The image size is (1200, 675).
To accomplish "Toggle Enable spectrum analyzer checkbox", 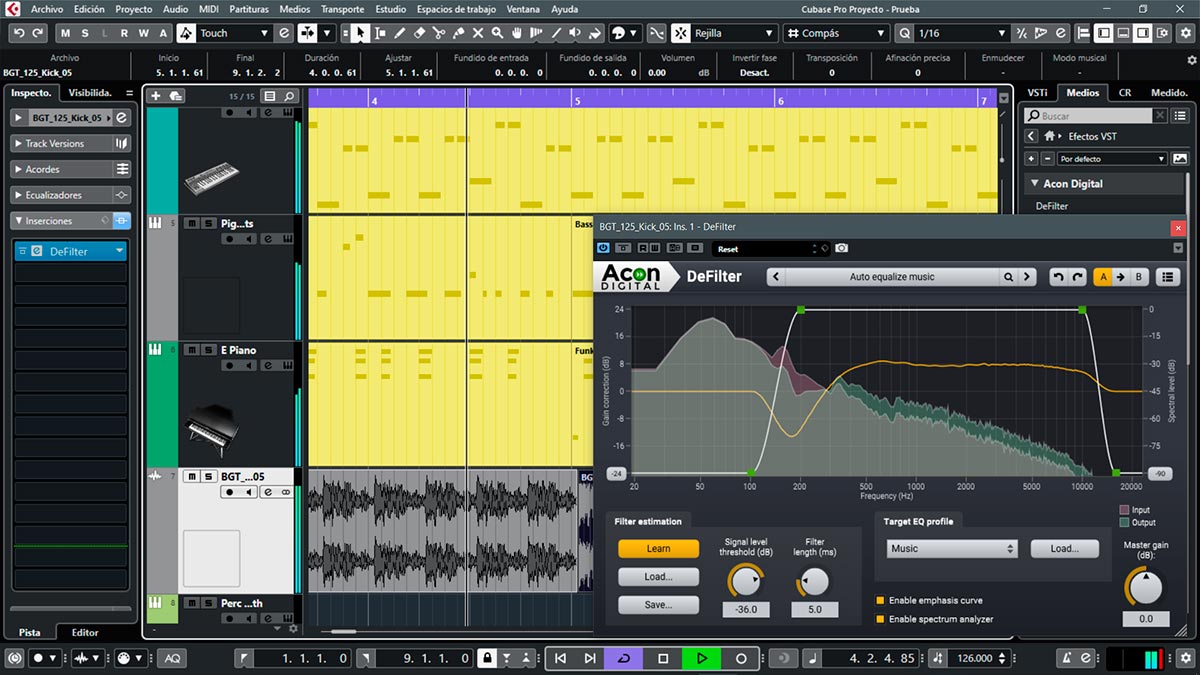I will pos(881,619).
